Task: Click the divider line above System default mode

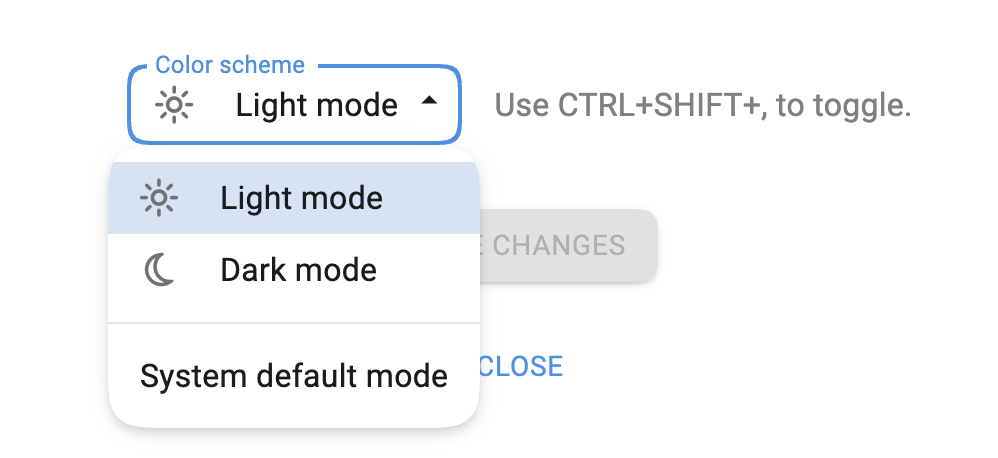Action: pyautogui.click(x=293, y=323)
